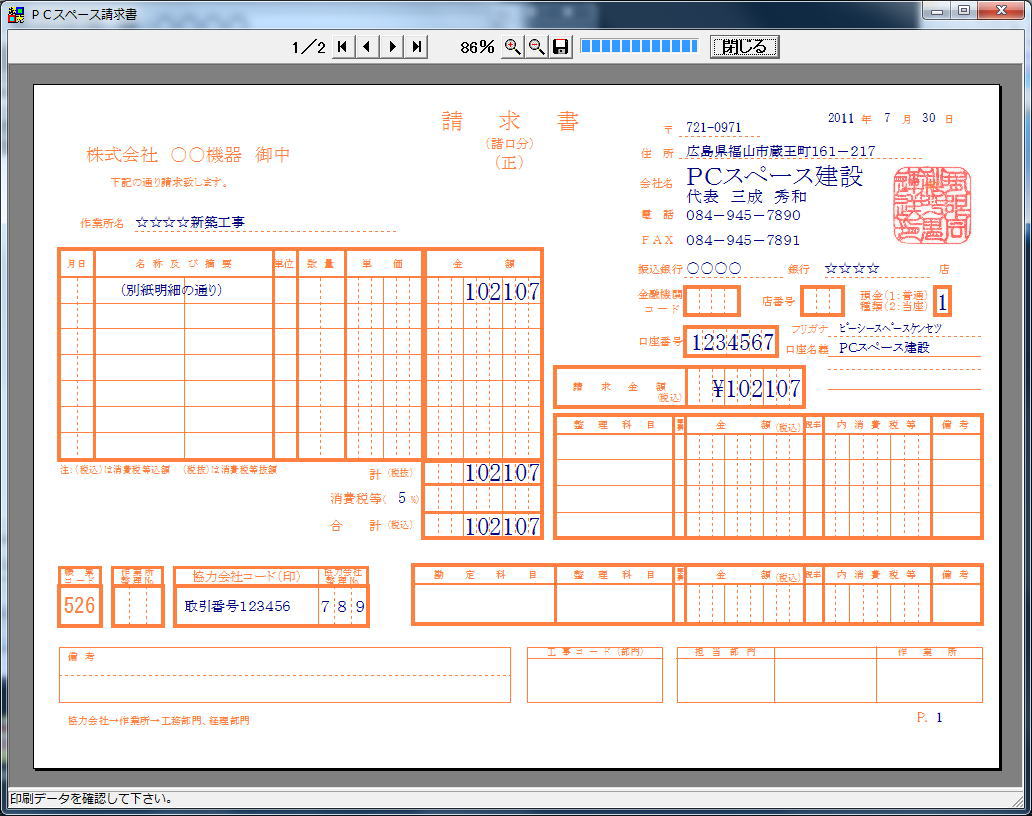1032x816 pixels.
Task: Click the code value 526
Action: [x=79, y=605]
